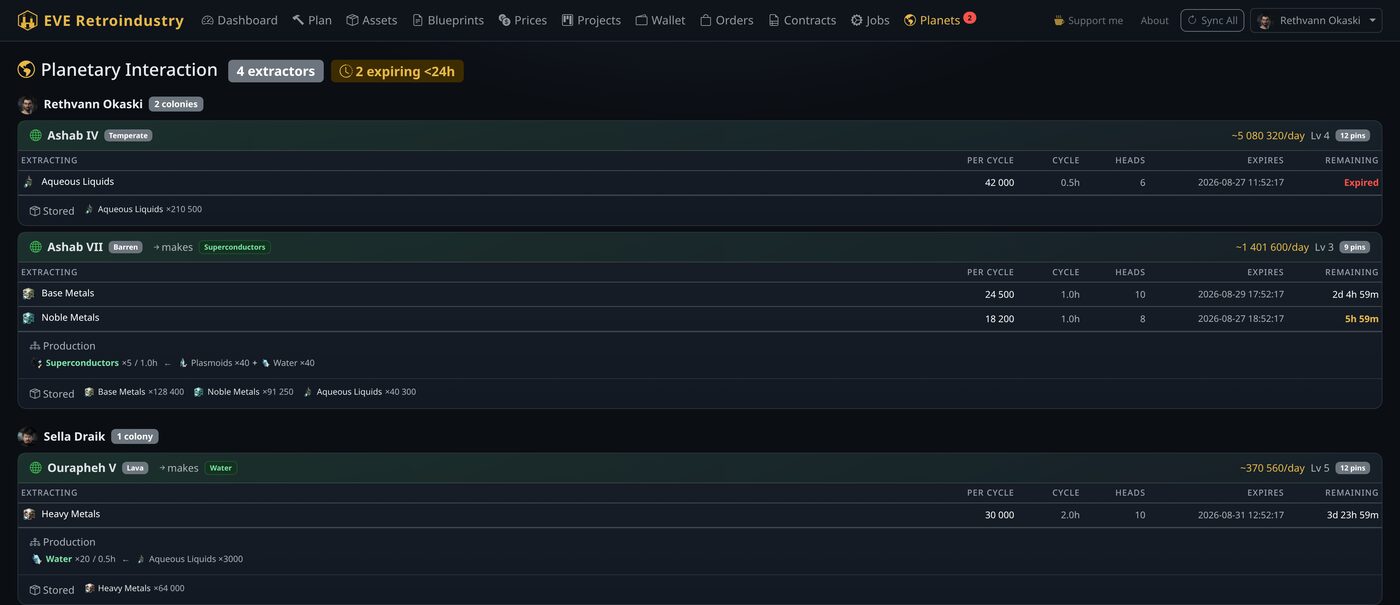The width and height of the screenshot is (1400, 605).
Task: Click the Planetary Interaction globe icon
Action: 26,70
